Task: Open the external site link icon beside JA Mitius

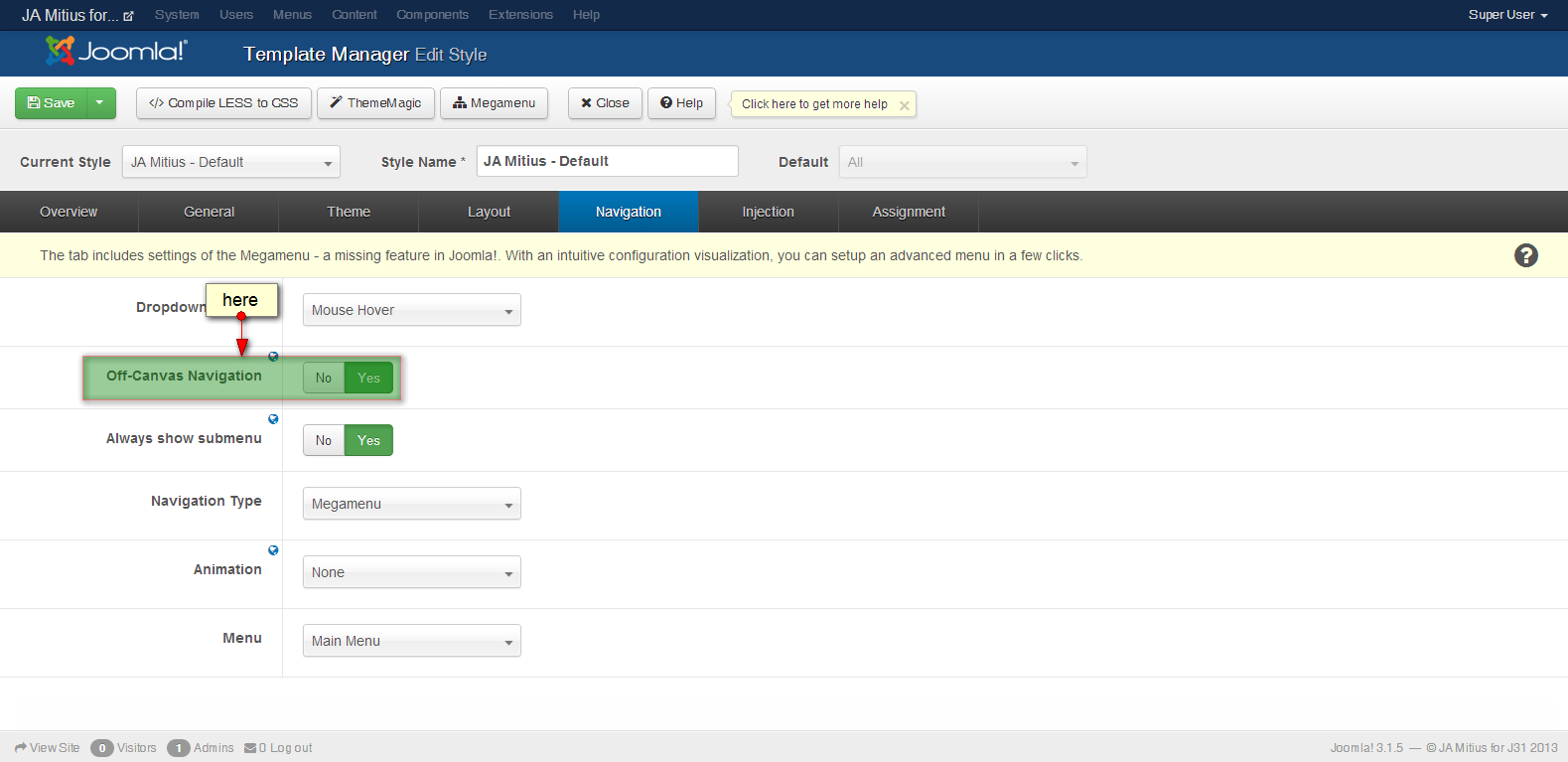Action: pos(128,16)
